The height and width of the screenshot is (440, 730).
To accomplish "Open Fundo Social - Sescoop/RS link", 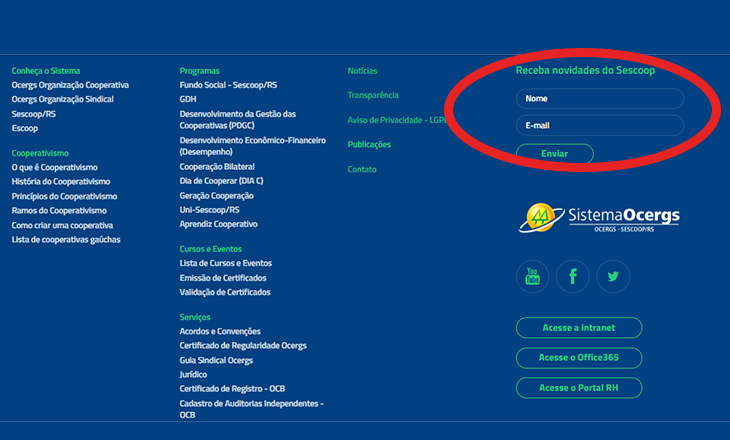I will [x=228, y=85].
